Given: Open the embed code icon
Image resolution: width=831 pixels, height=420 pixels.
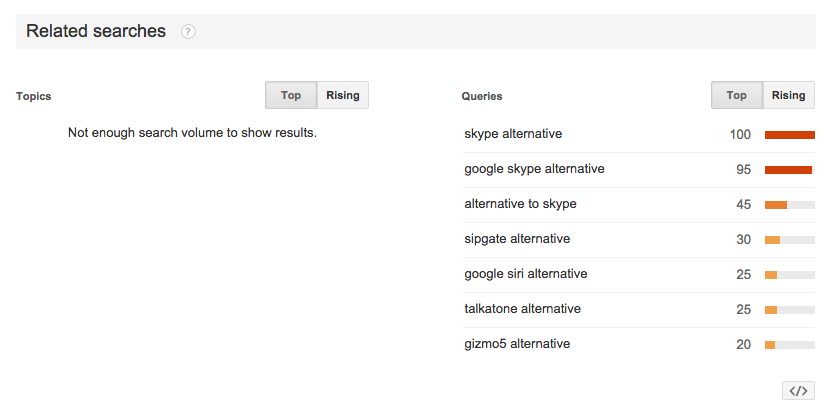Looking at the screenshot, I should (x=798, y=391).
